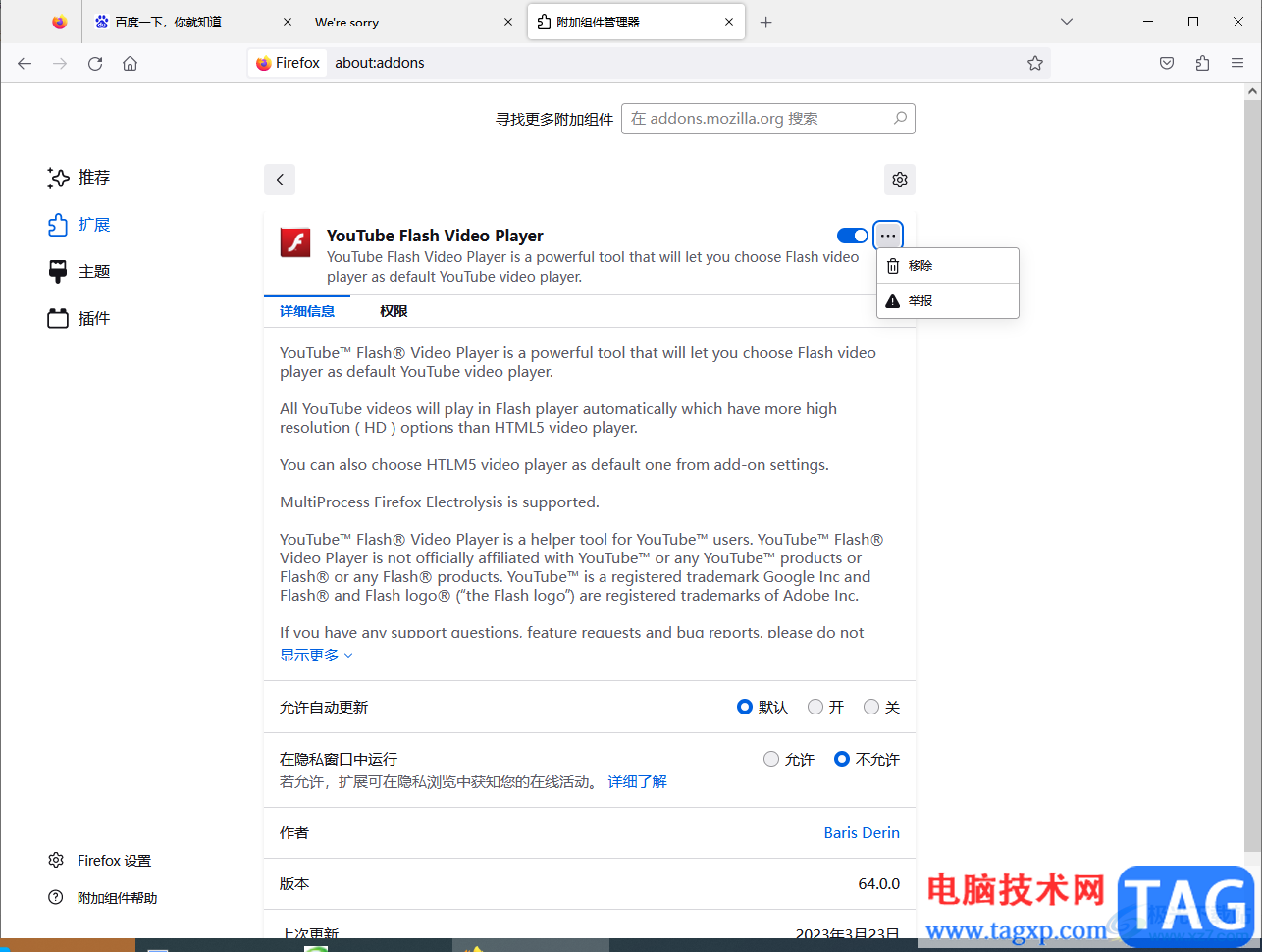Bookmark this page with the star icon
This screenshot has height=952, width=1262.
[1035, 63]
